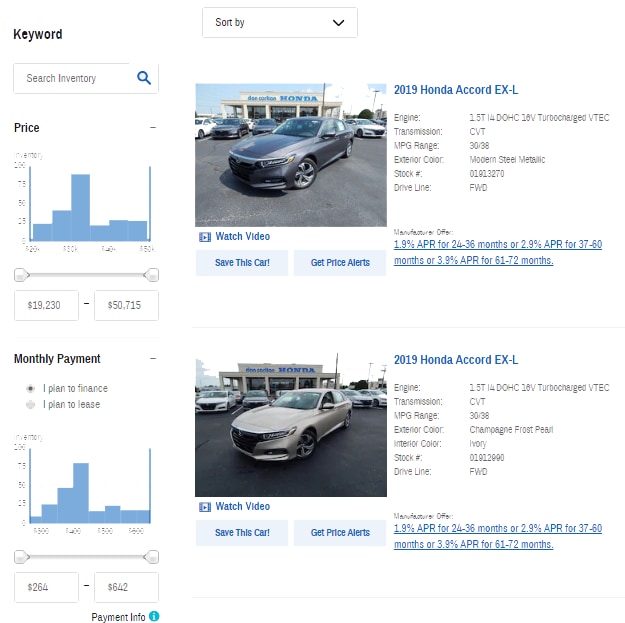Collapse the Monthly Payment filter section

click(153, 358)
